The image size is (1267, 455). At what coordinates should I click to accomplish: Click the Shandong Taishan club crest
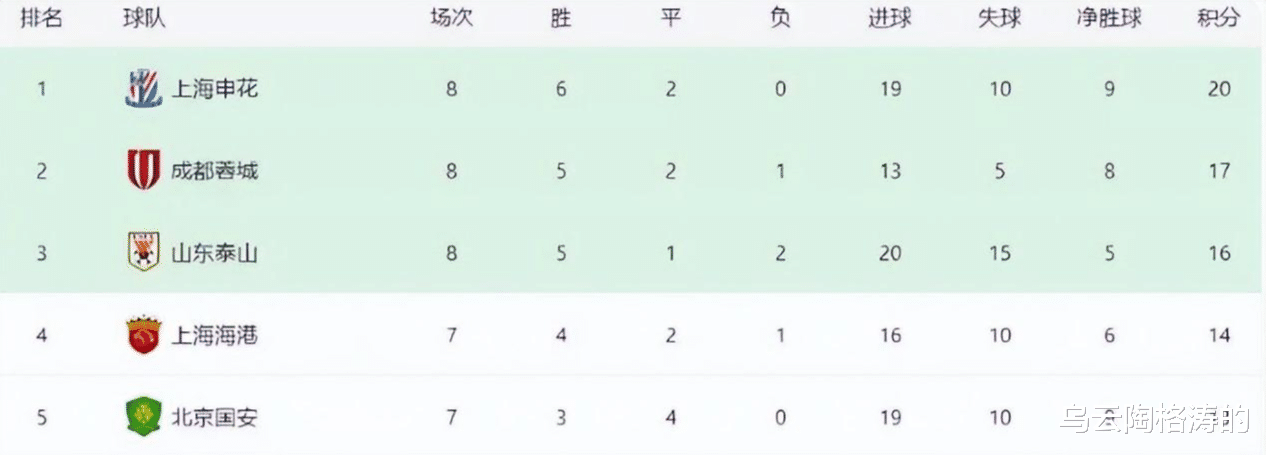point(143,253)
